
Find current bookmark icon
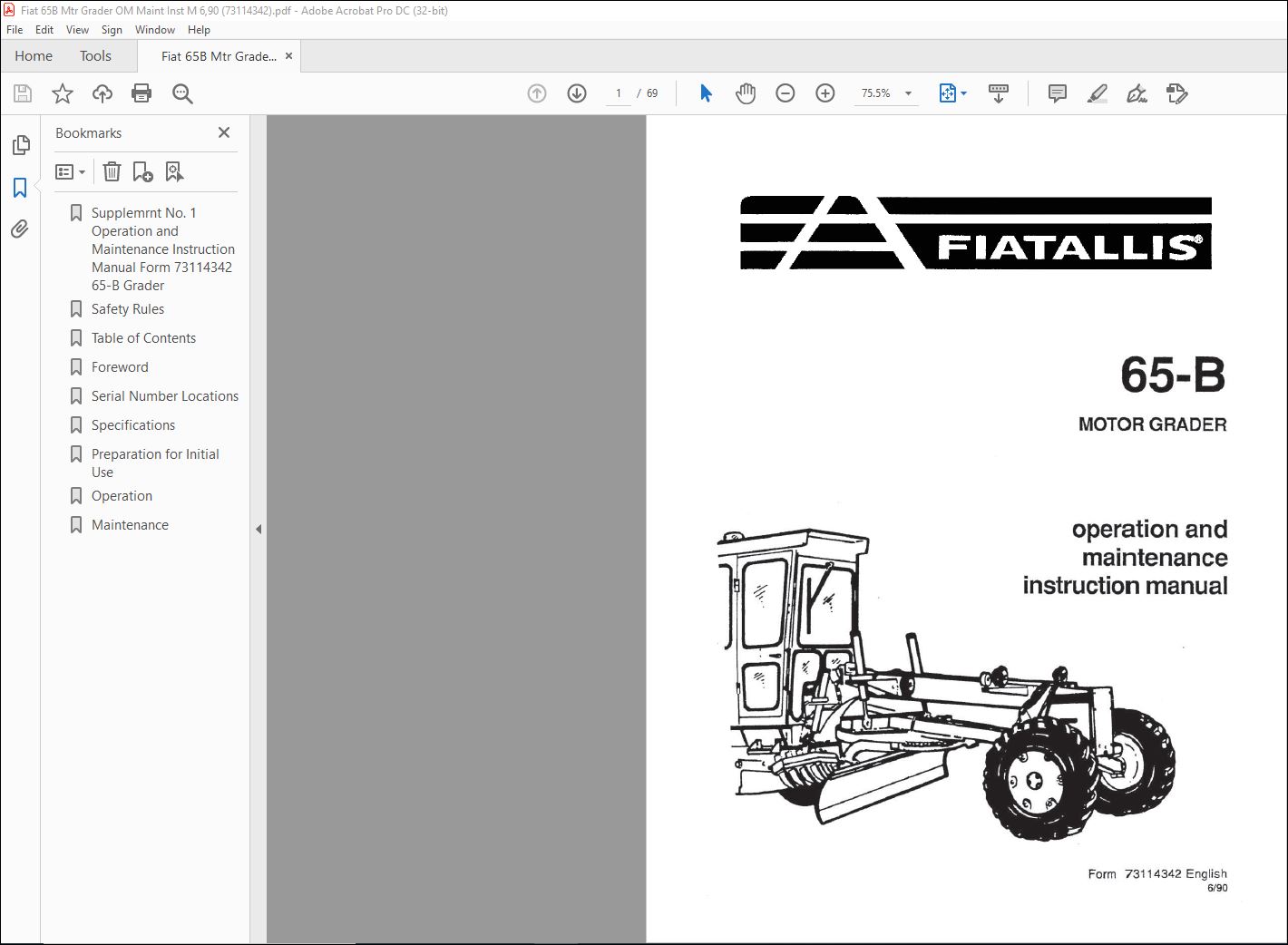(174, 171)
